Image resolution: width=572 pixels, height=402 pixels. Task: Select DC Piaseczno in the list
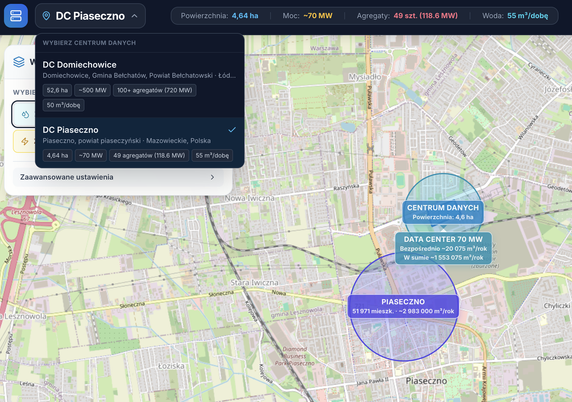(x=139, y=142)
